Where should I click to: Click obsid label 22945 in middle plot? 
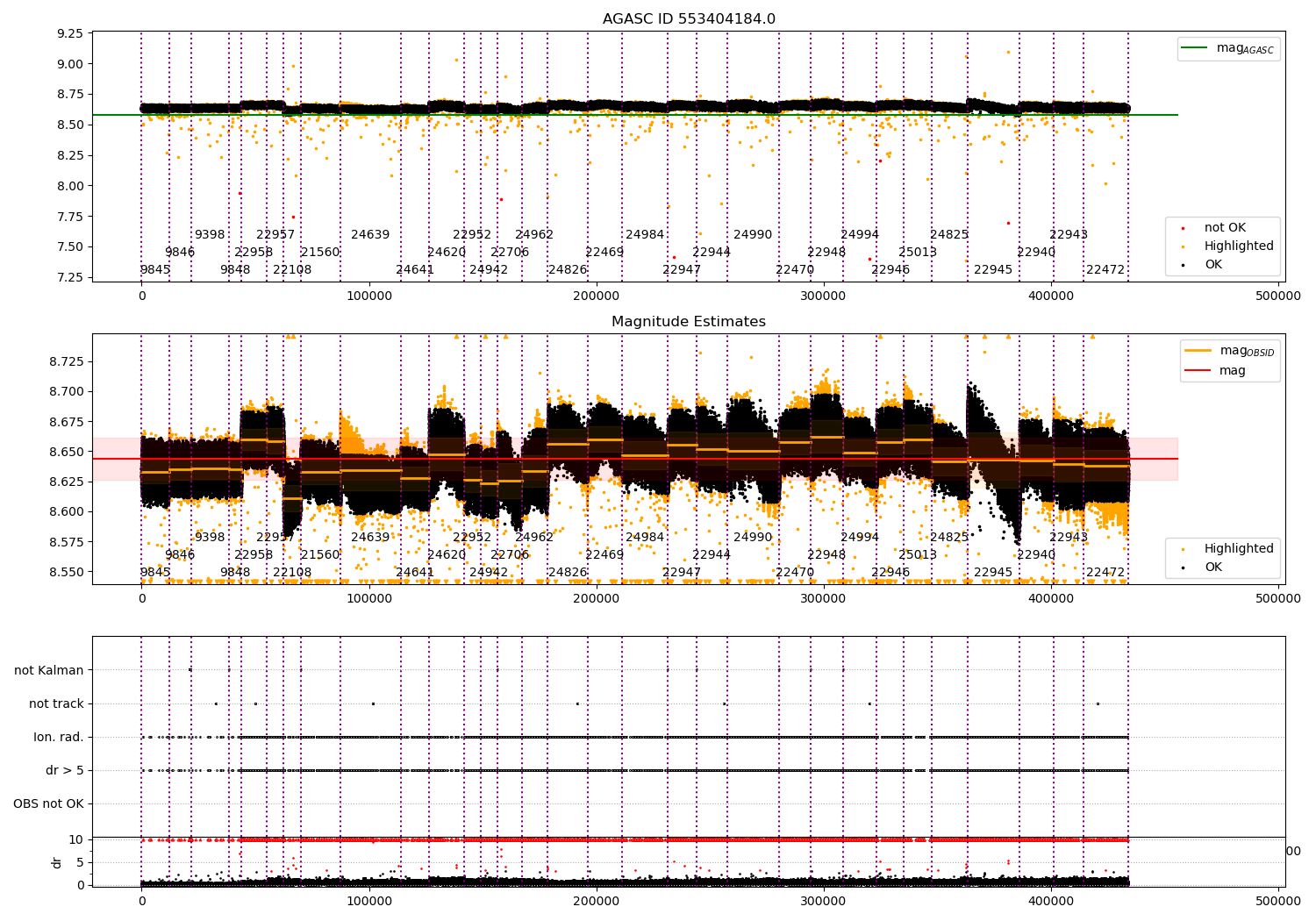pos(993,572)
